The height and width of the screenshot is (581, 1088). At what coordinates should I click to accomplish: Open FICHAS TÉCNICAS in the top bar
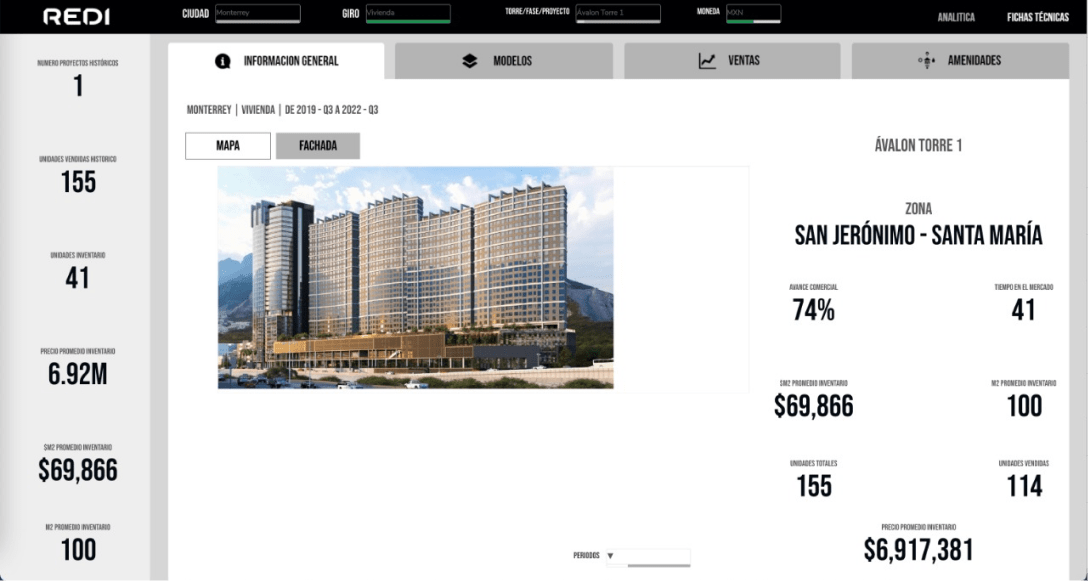(x=1038, y=17)
